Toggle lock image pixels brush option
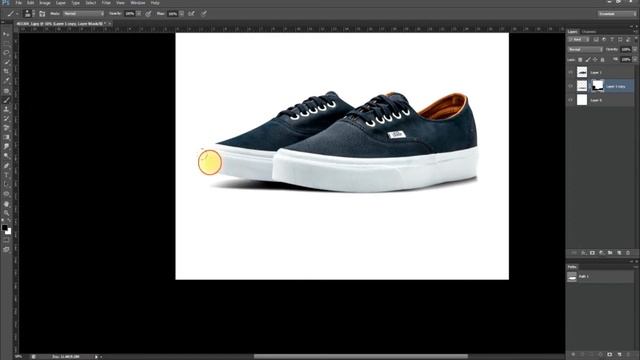This screenshot has width=640, height=360. point(588,60)
